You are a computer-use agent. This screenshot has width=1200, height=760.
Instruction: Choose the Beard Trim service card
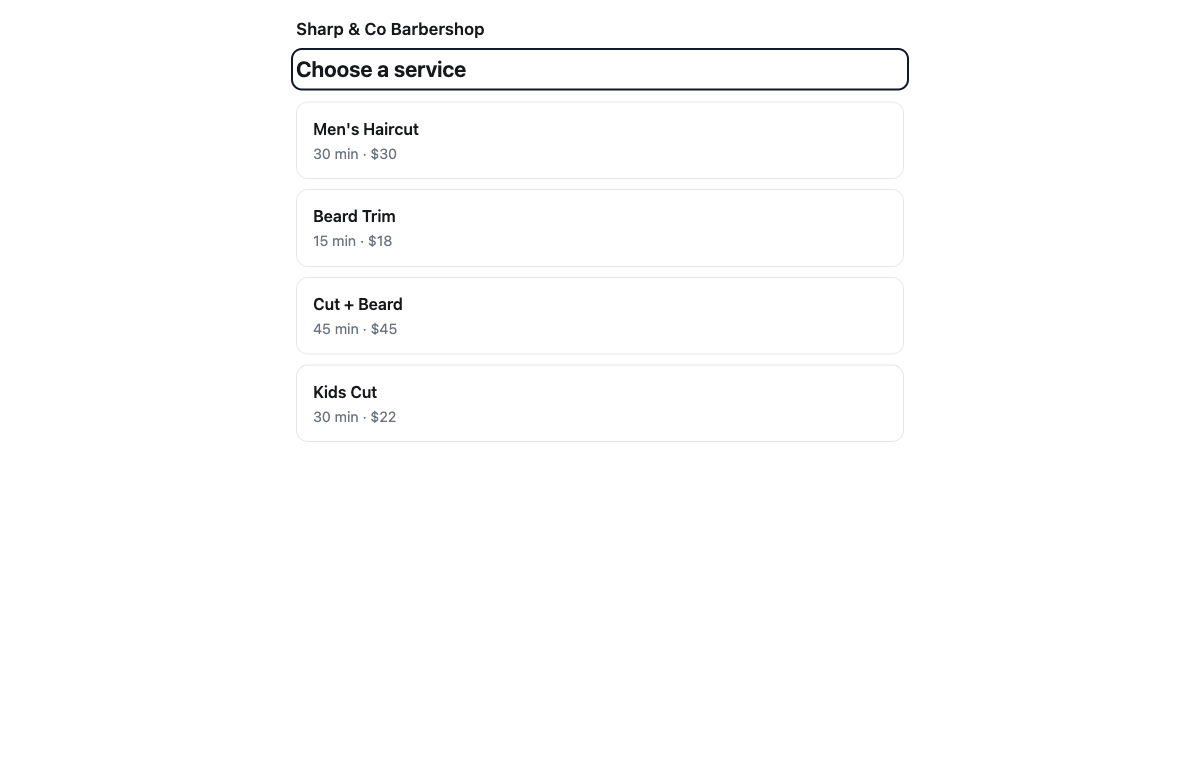tap(600, 228)
